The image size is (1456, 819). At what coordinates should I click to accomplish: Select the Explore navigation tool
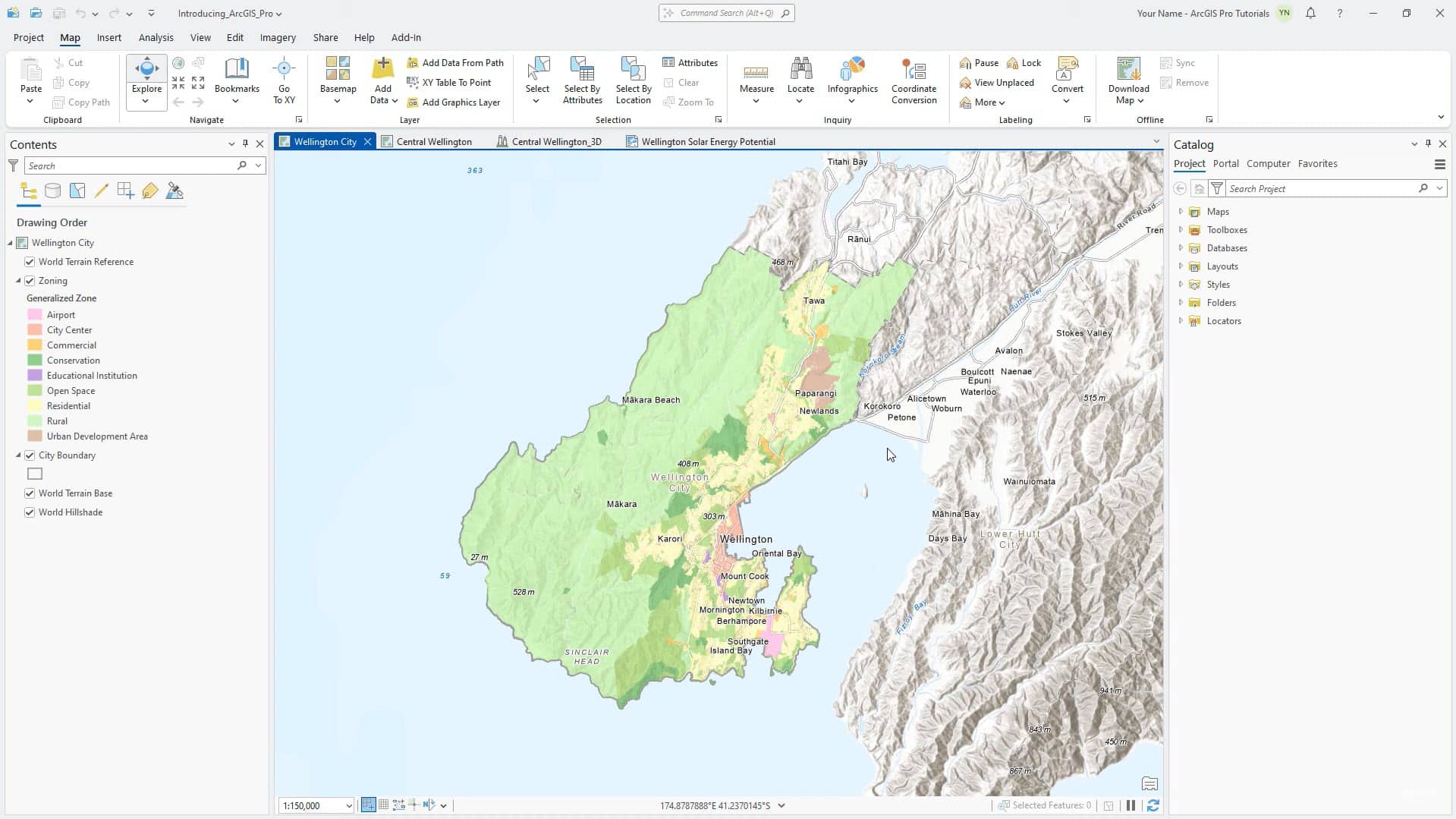point(146,69)
